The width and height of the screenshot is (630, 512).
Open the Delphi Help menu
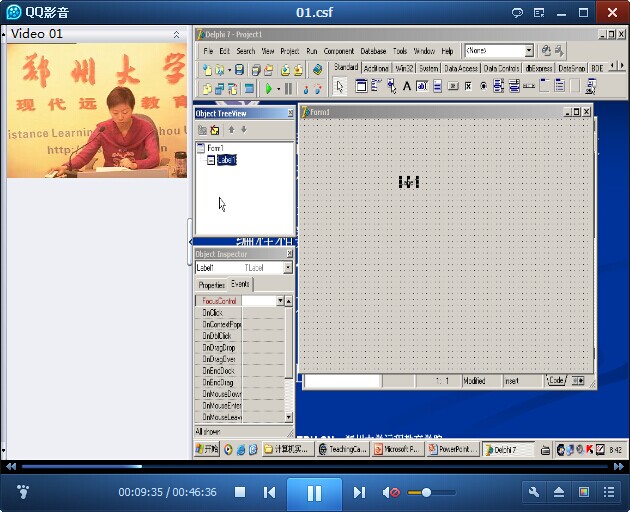point(447,51)
